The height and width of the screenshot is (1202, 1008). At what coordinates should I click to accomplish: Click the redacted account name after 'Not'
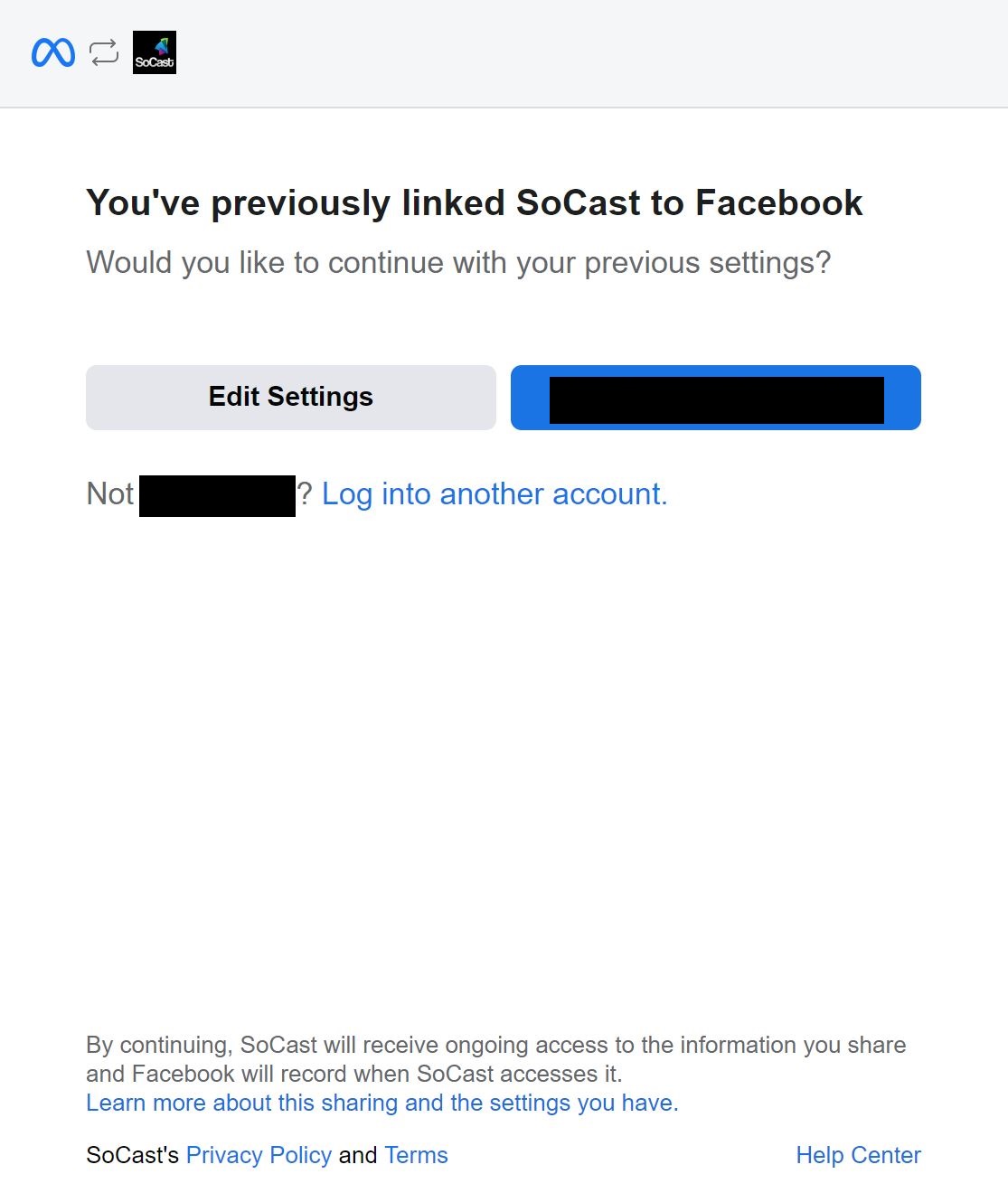tap(217, 495)
